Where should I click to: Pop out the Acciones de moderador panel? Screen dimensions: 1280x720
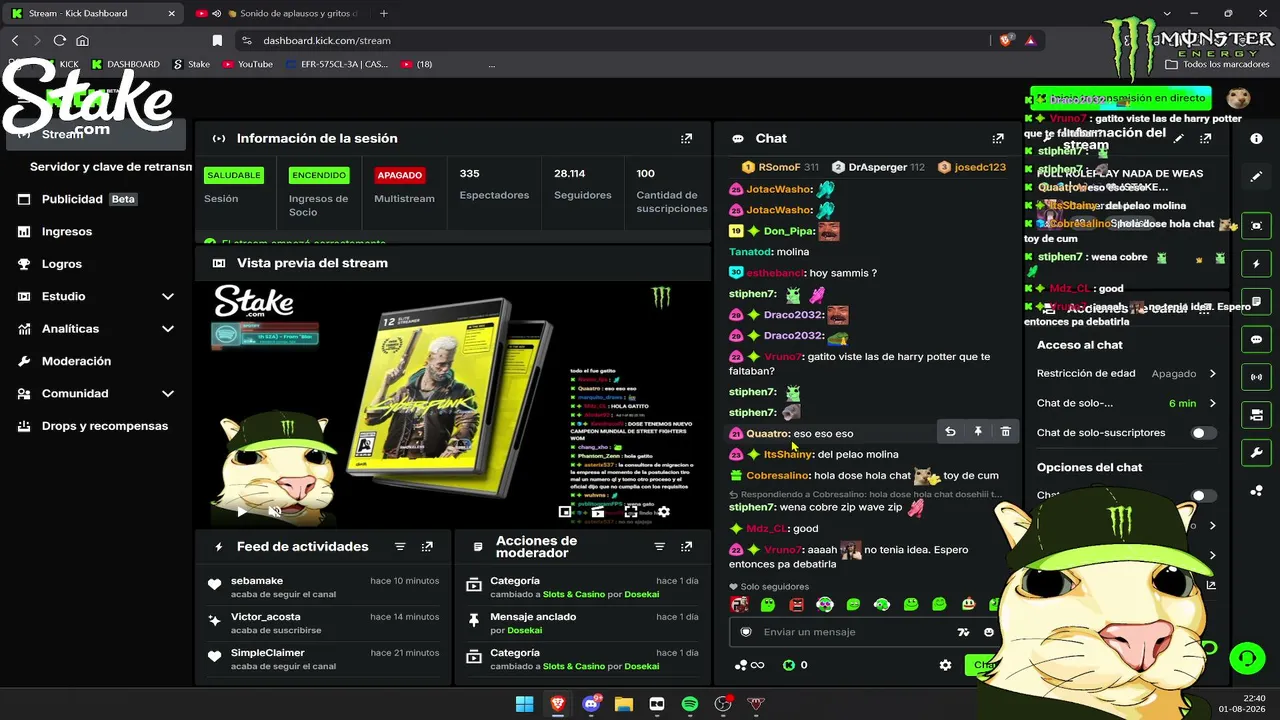click(x=686, y=547)
